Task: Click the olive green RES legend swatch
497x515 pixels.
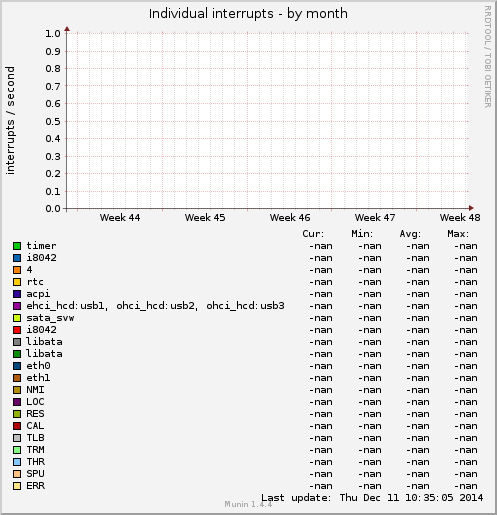Action: click(x=17, y=414)
